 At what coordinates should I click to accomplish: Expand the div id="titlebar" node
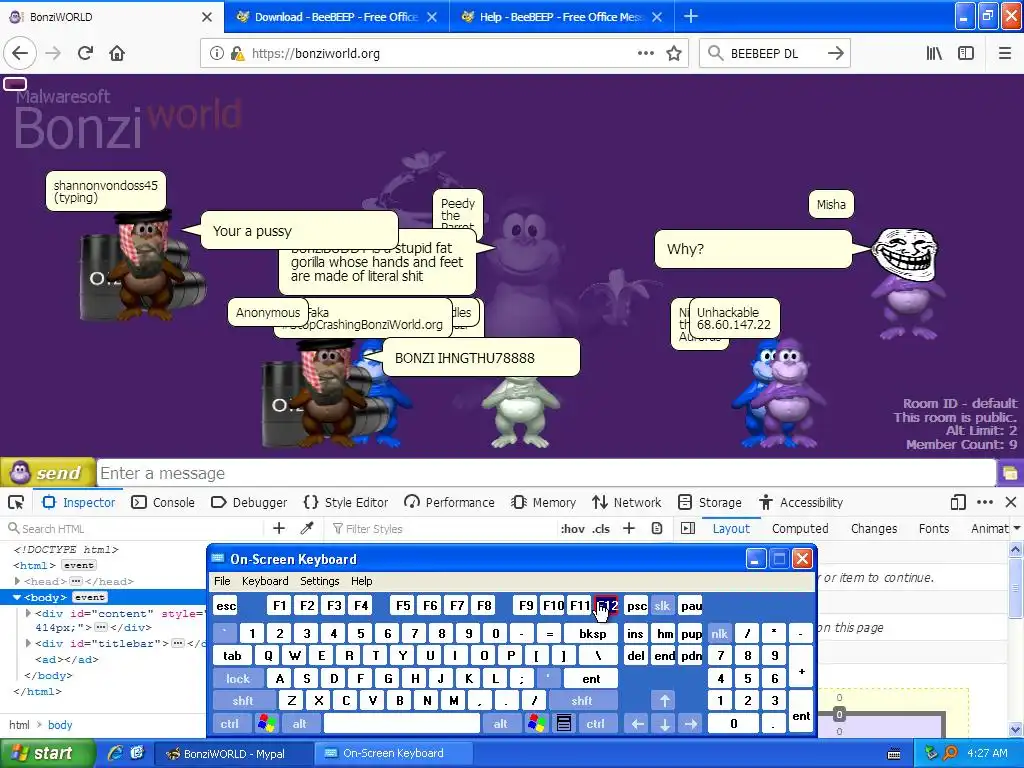[28, 643]
